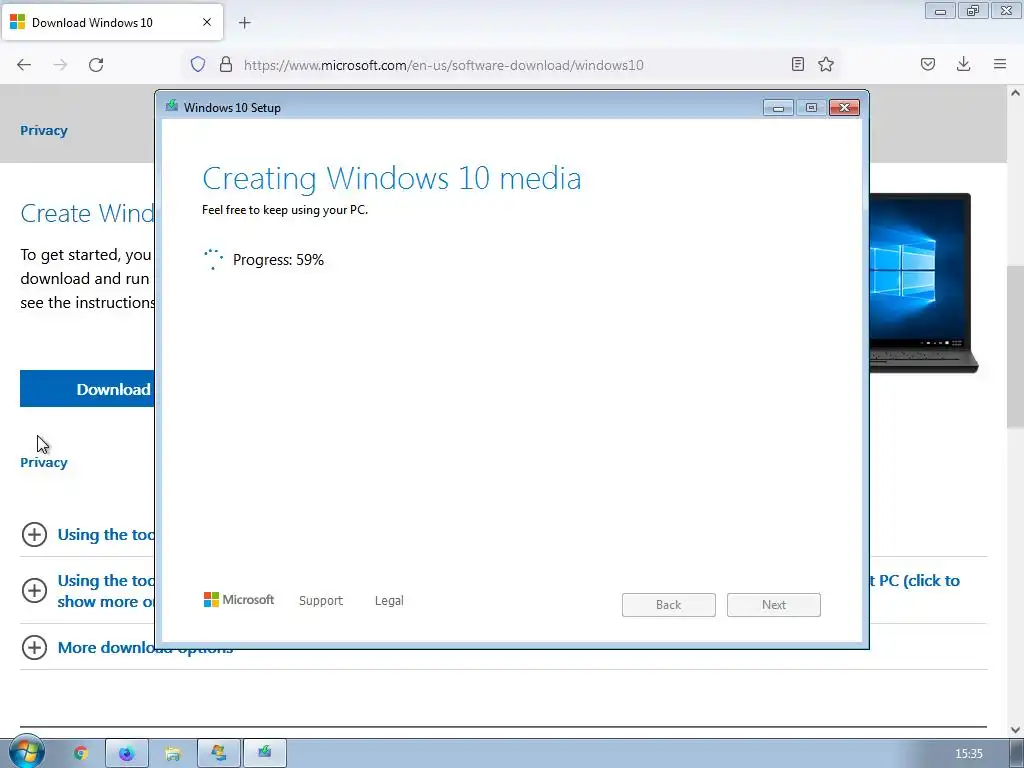Bookmark this page with the star icon
Viewport: 1024px width, 768px height.
pos(826,64)
